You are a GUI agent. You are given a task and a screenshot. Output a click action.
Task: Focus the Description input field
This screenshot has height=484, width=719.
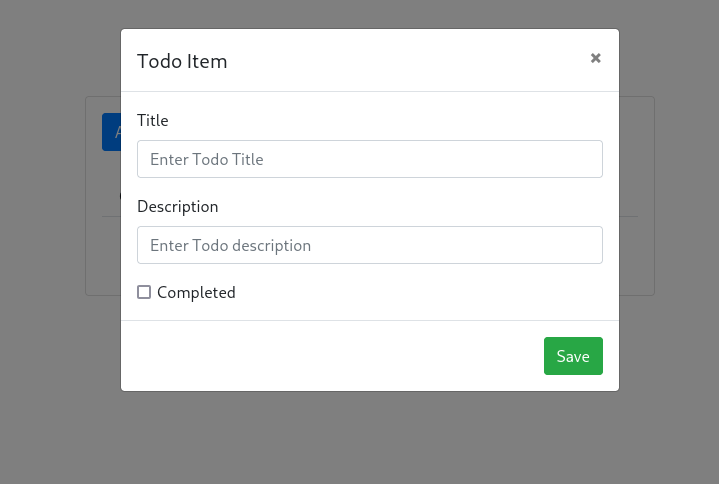370,245
